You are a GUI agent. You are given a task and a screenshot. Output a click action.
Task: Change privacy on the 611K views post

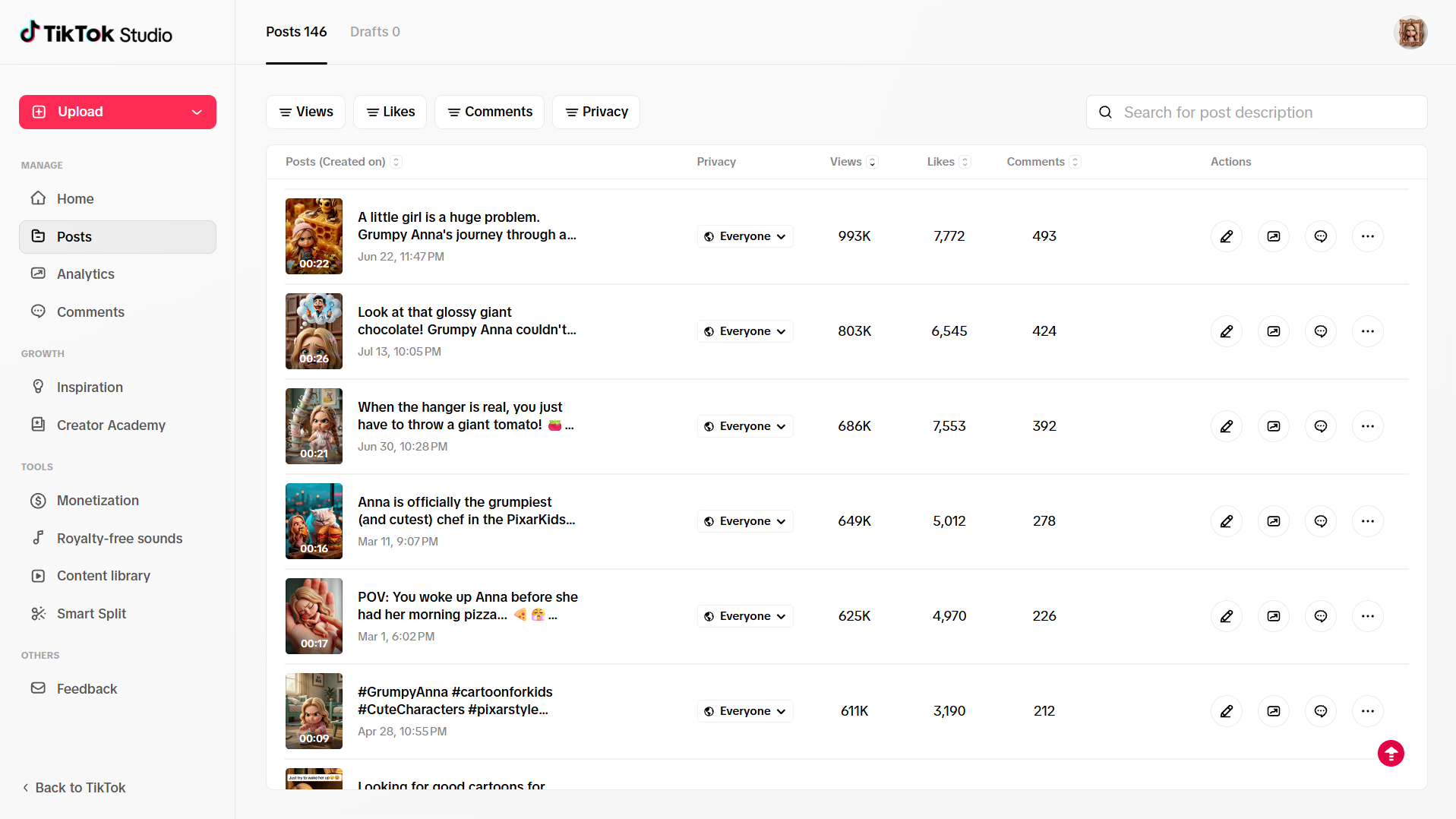[x=745, y=711]
